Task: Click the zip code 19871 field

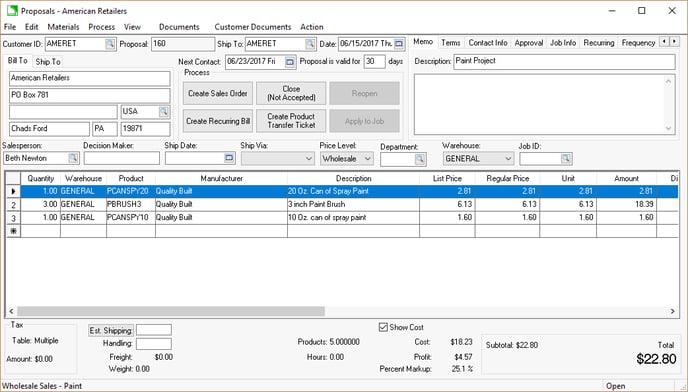Action: point(146,129)
